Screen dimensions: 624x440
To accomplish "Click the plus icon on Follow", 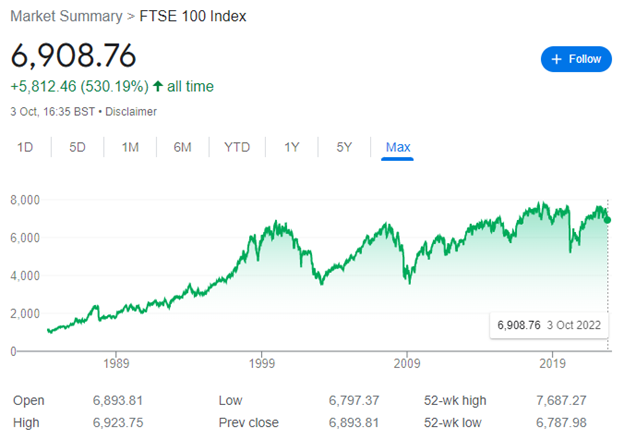I will [x=556, y=59].
